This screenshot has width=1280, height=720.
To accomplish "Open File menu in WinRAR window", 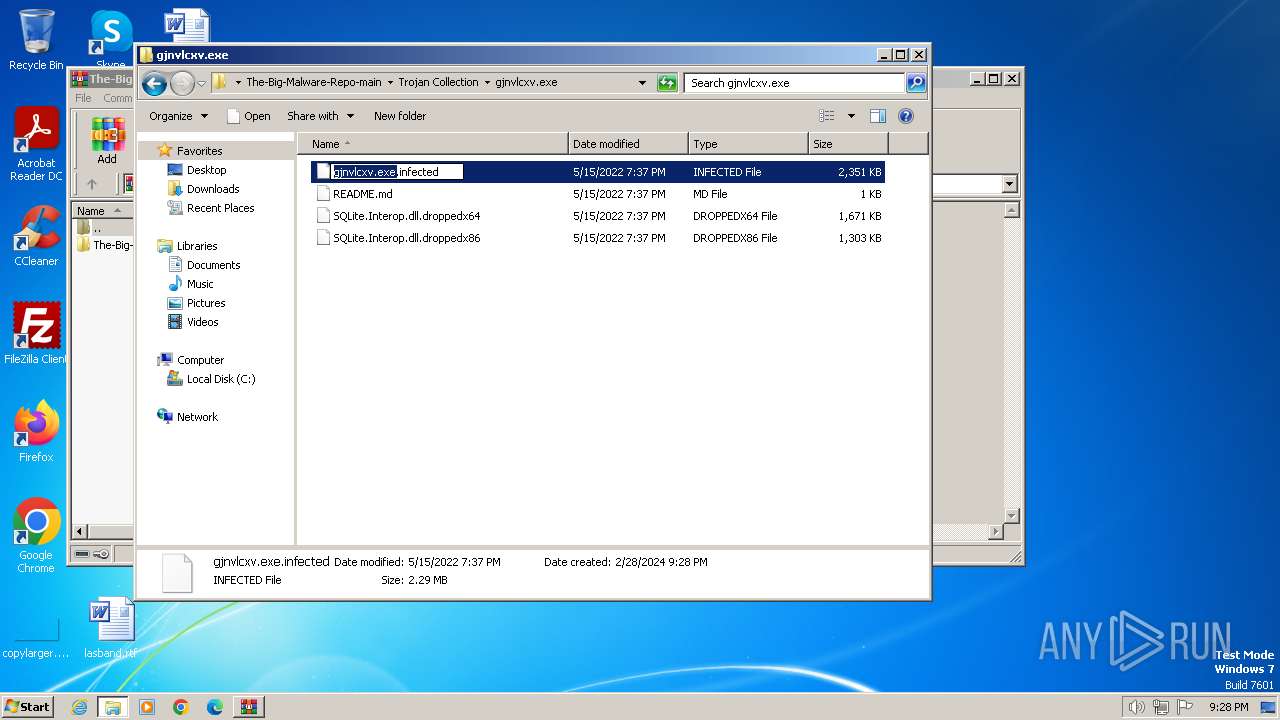I will pyautogui.click(x=83, y=98).
